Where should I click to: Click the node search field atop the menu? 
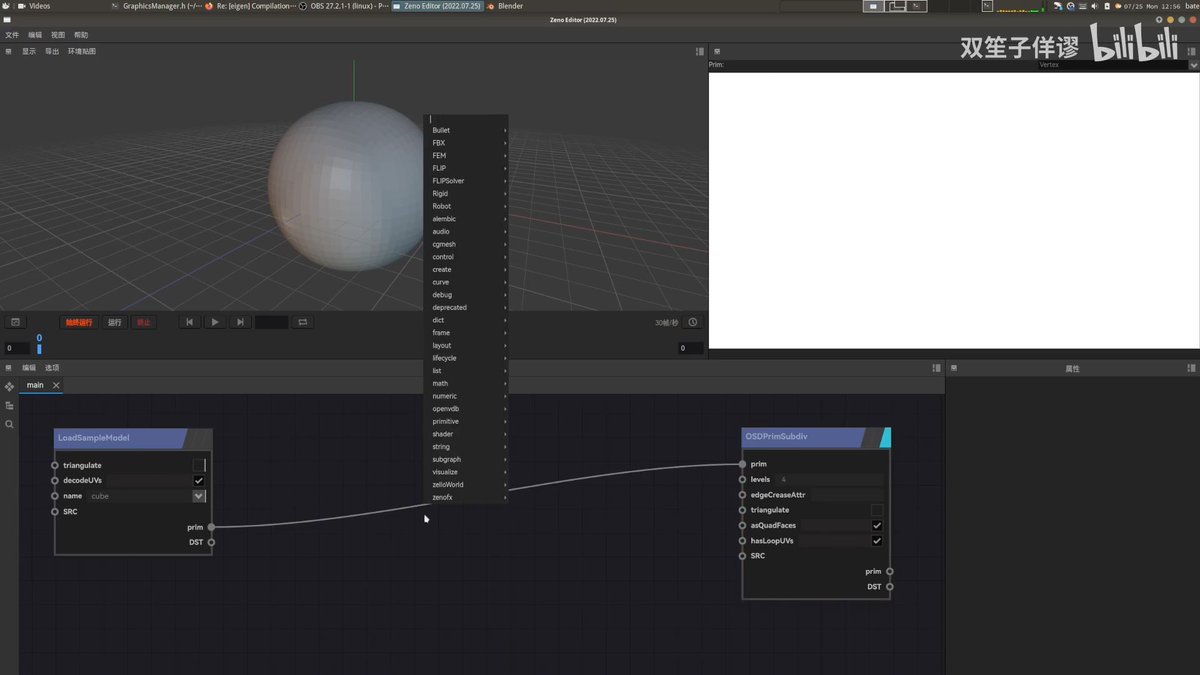(466, 119)
